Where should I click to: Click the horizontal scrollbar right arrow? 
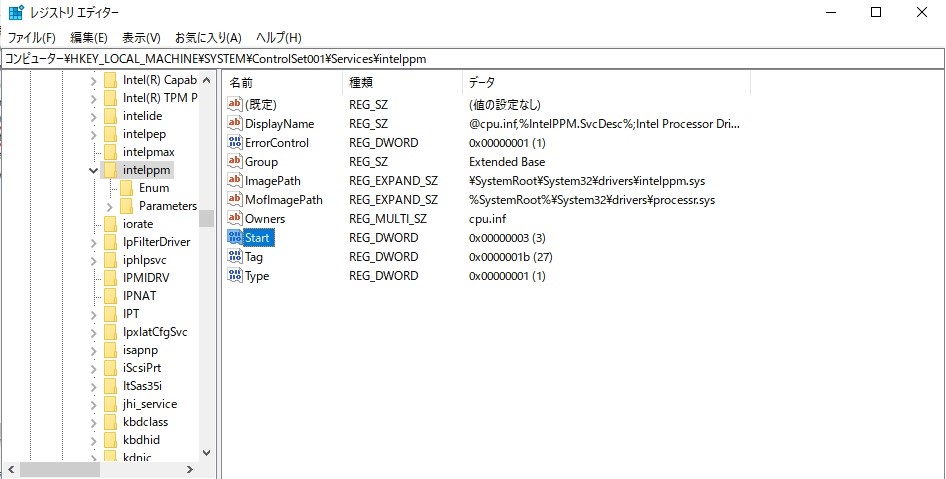click(x=189, y=469)
